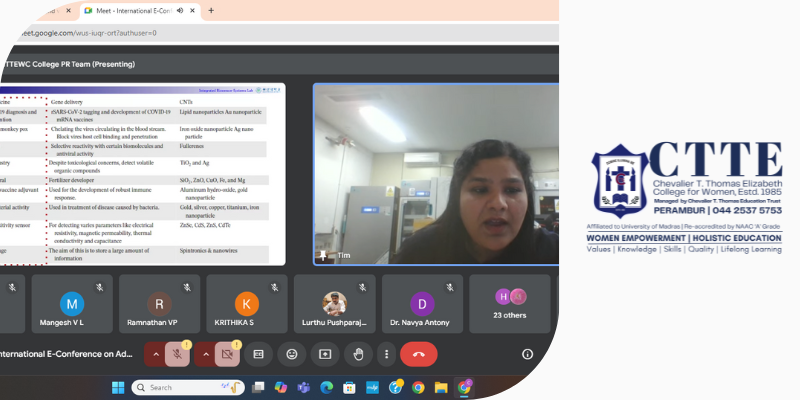Image resolution: width=800 pixels, height=400 pixels.
Task: Click muted mic icon on Lurthu Pushparaj tile
Action: click(x=362, y=288)
